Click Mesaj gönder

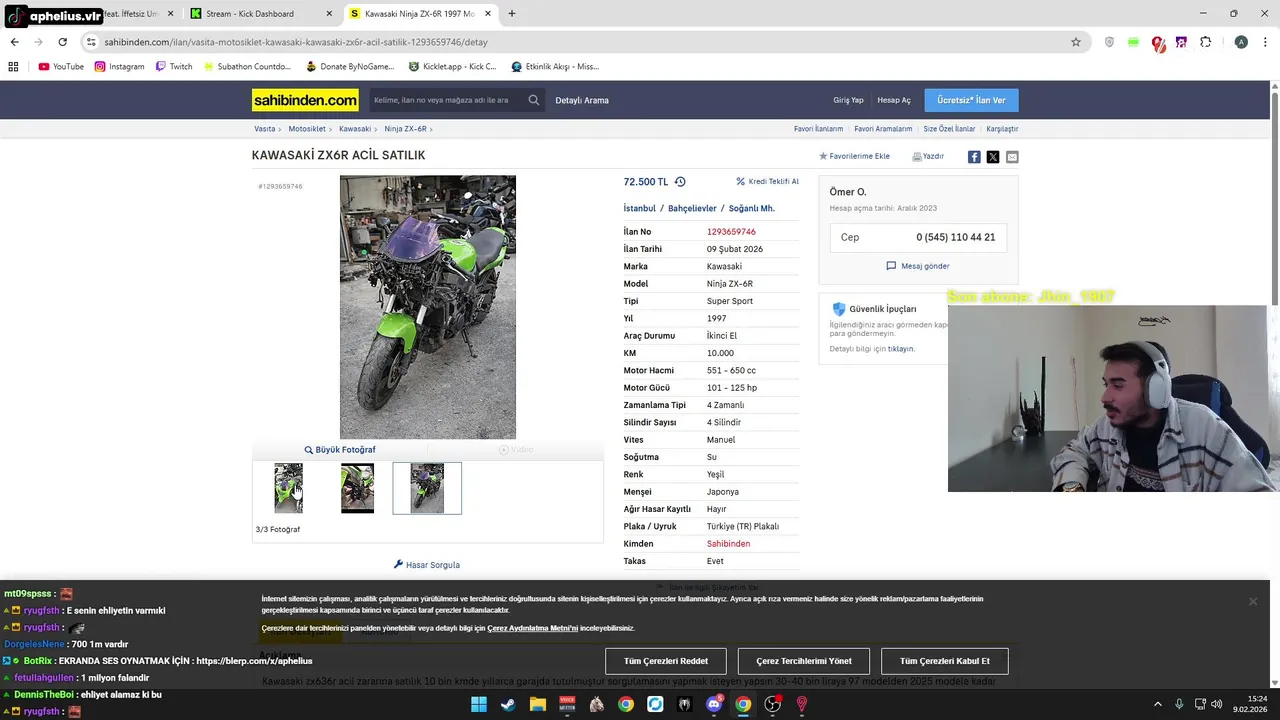tap(918, 266)
